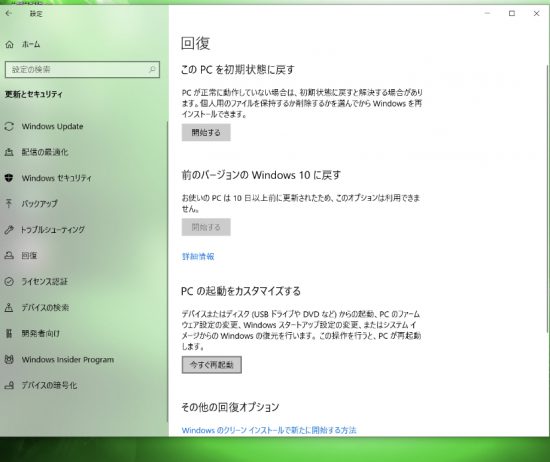Open ホーム in the sidebar
550x462 pixels.
click(x=31, y=45)
